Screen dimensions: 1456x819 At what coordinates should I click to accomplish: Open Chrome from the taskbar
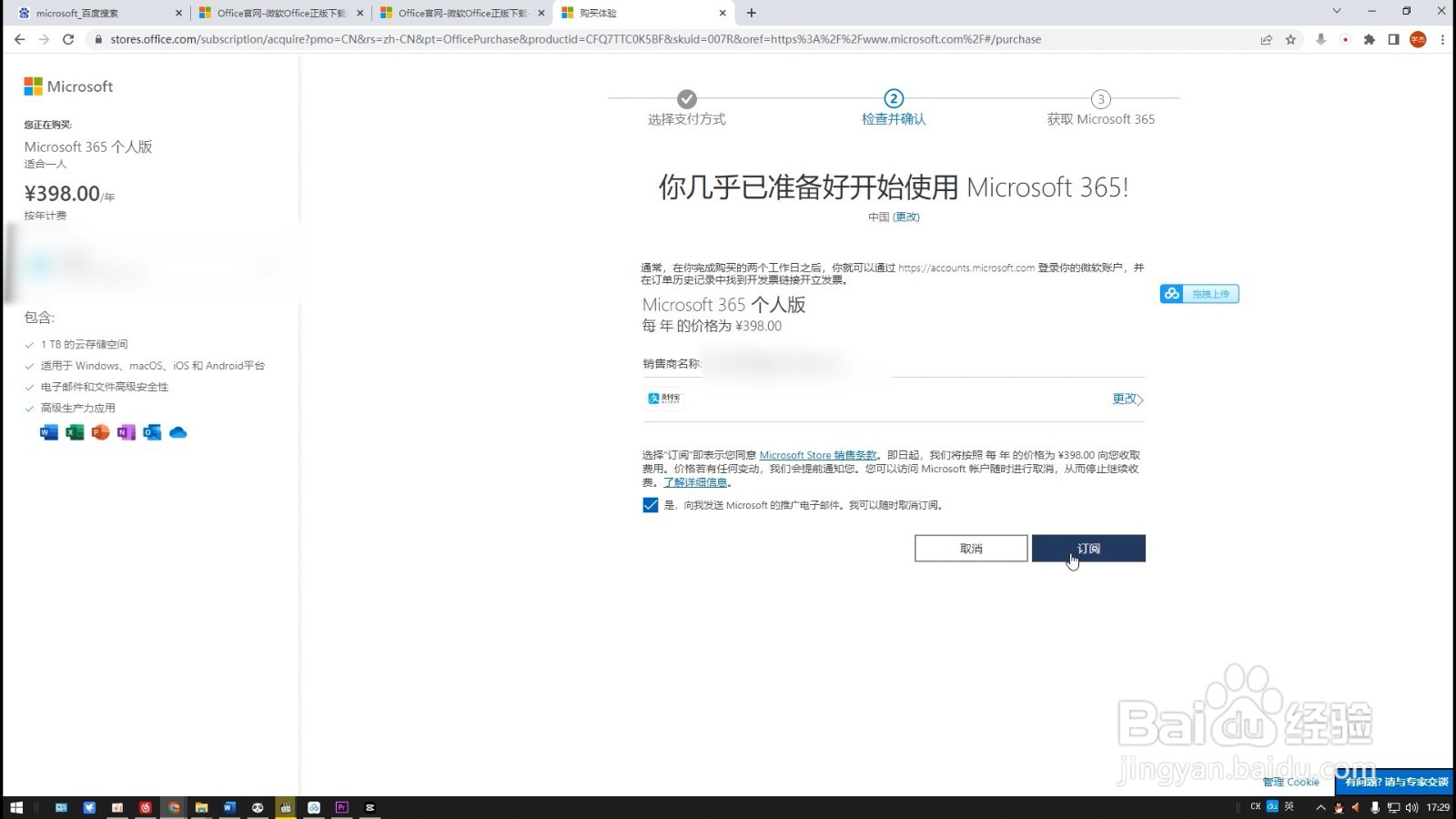click(174, 807)
